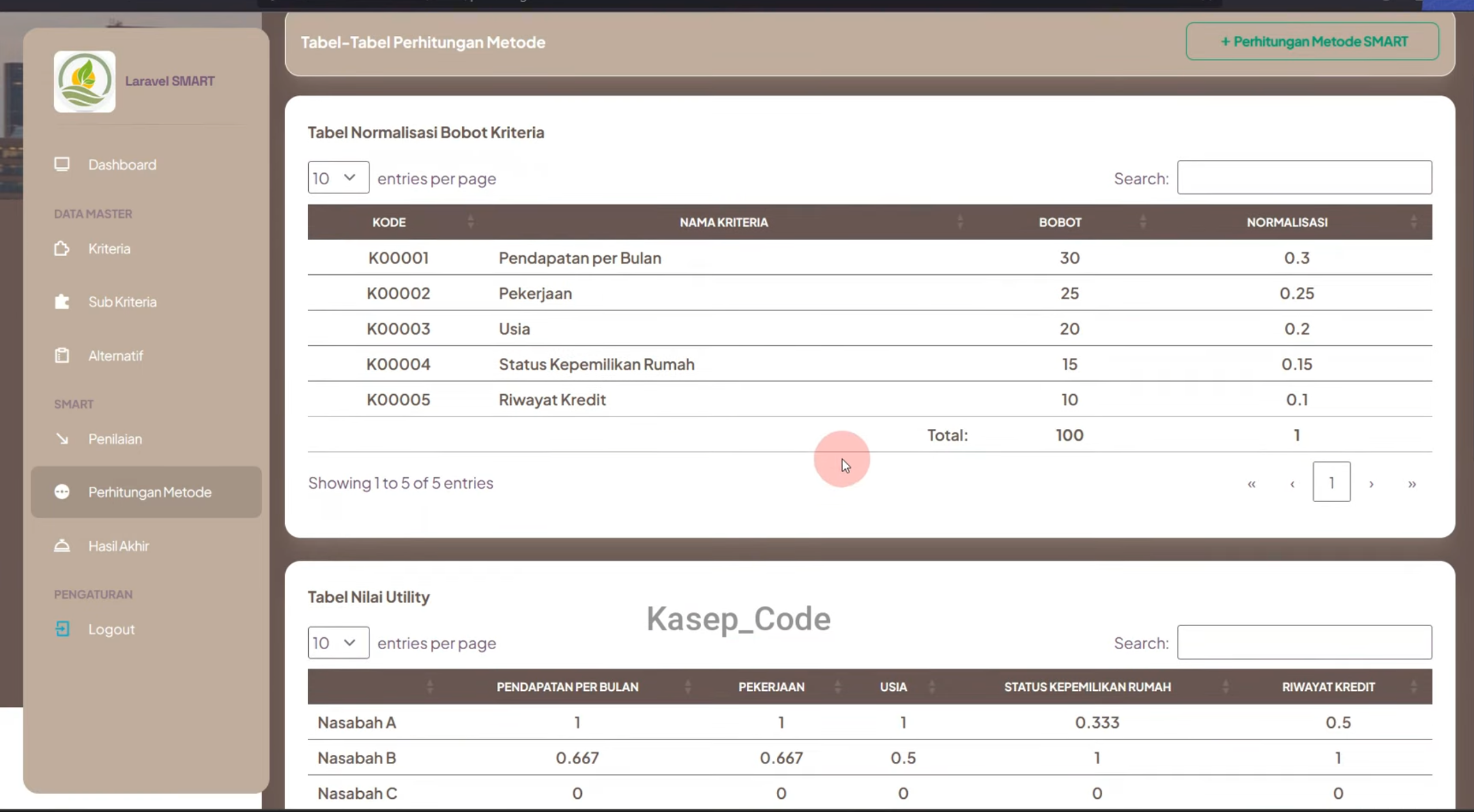Click Riwayat Kredit criteria name
The image size is (1474, 812).
552,399
